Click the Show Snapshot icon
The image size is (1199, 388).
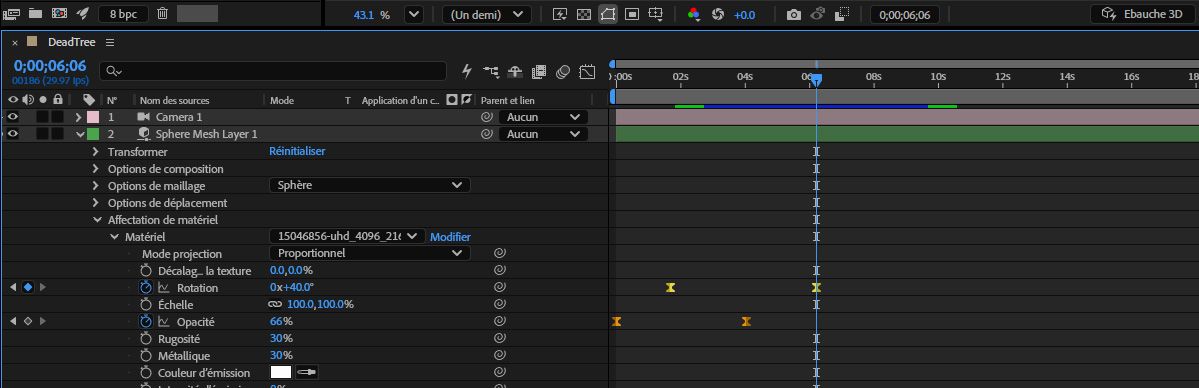[x=817, y=15]
